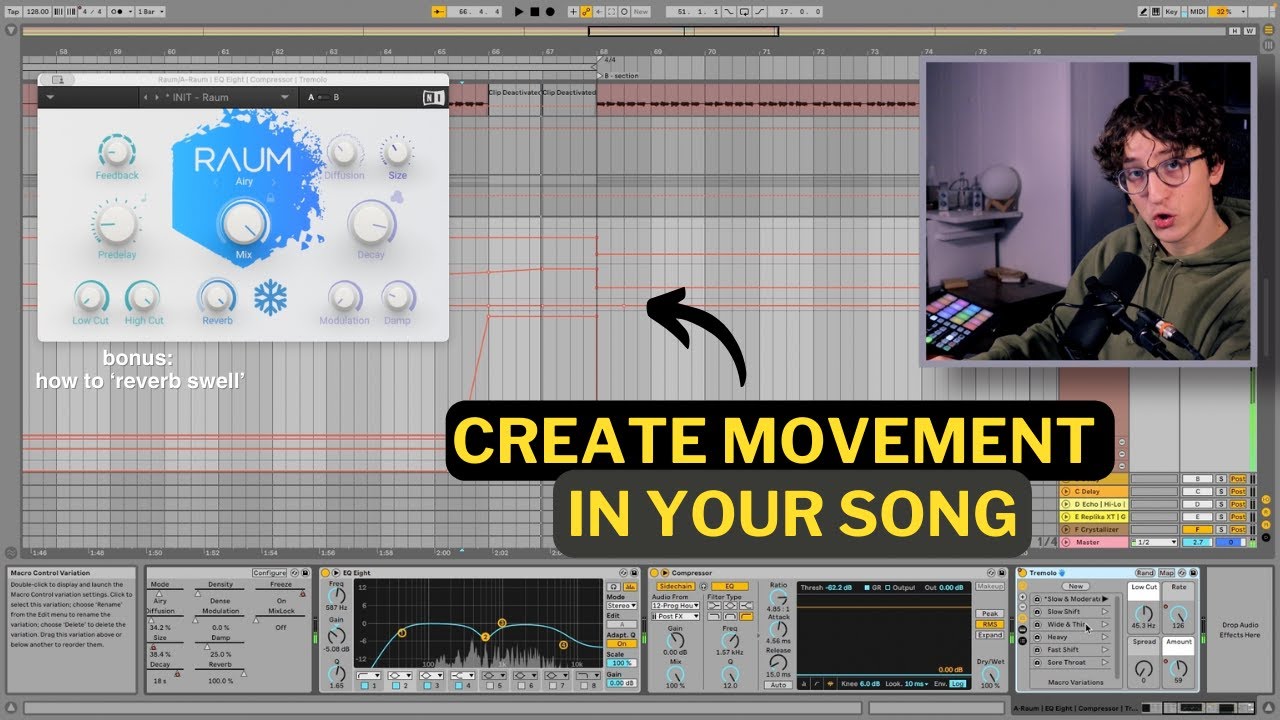Toggle the GR checkbox in Compressor display
The image size is (1280, 720).
(x=867, y=588)
